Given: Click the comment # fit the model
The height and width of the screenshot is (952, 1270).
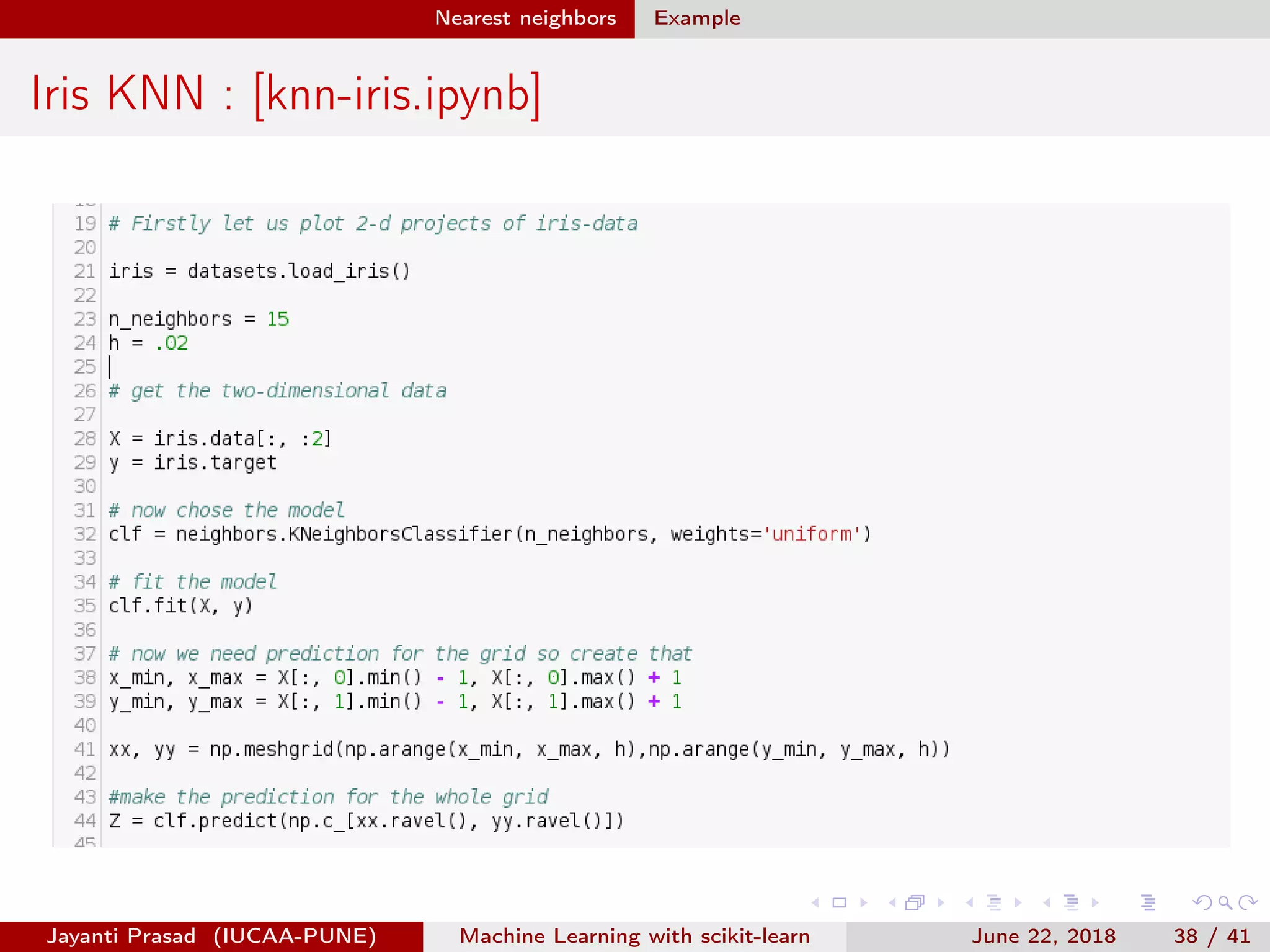Looking at the screenshot, I should (x=192, y=581).
